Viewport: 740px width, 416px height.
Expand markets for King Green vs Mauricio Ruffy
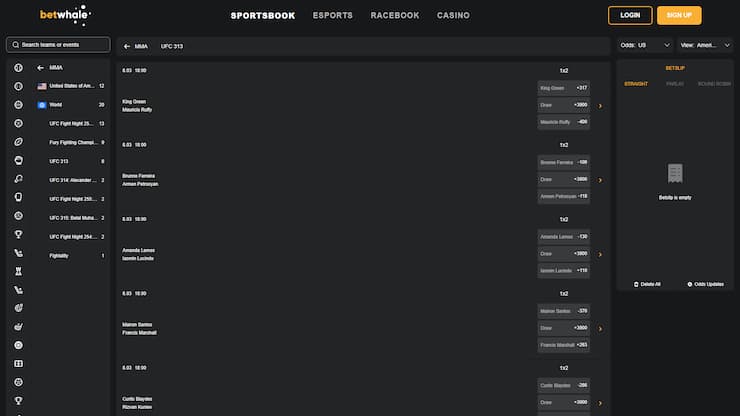(600, 106)
